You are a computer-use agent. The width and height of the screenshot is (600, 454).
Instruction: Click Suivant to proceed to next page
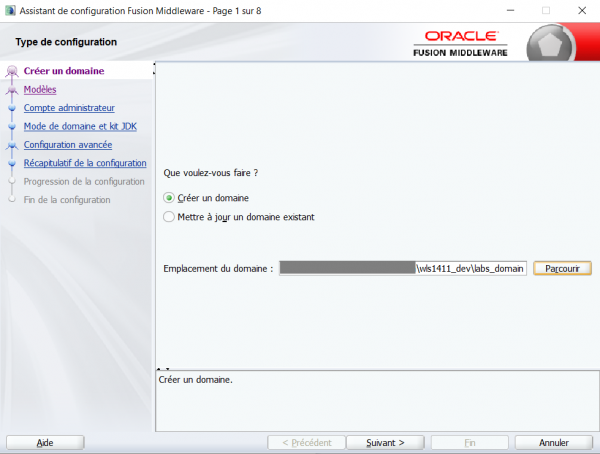click(x=385, y=443)
